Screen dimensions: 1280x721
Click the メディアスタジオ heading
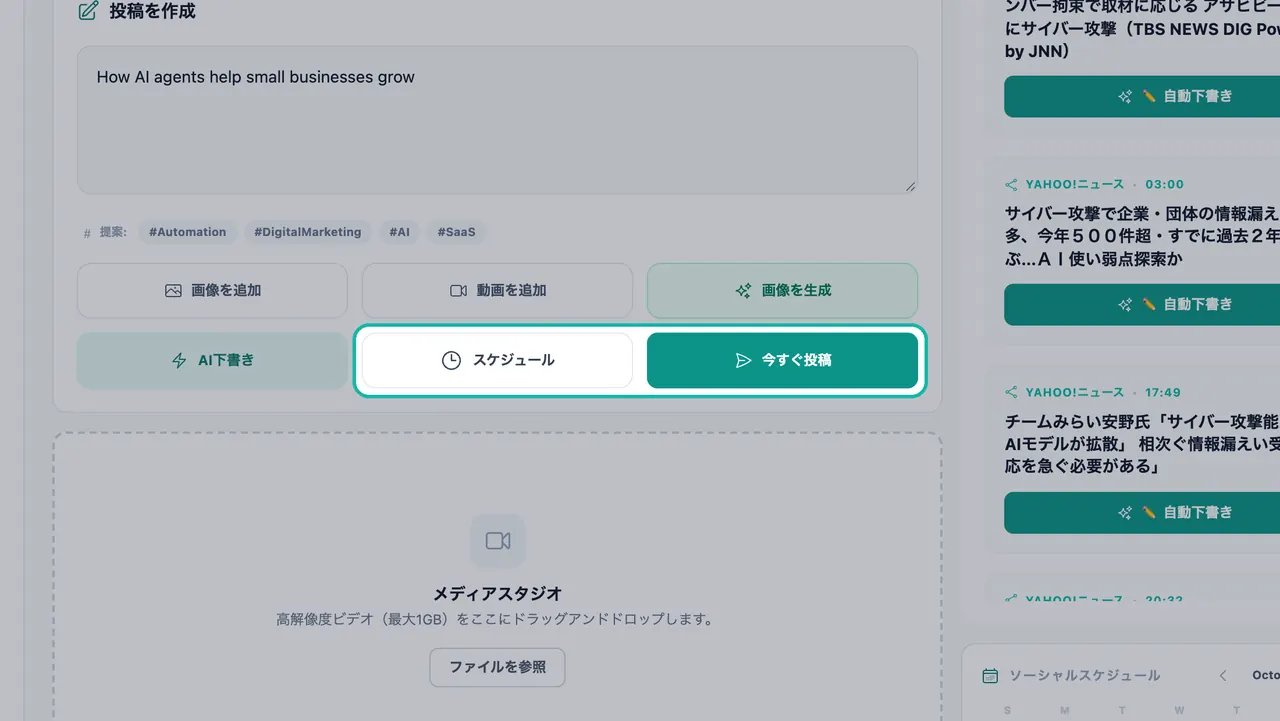coord(497,593)
